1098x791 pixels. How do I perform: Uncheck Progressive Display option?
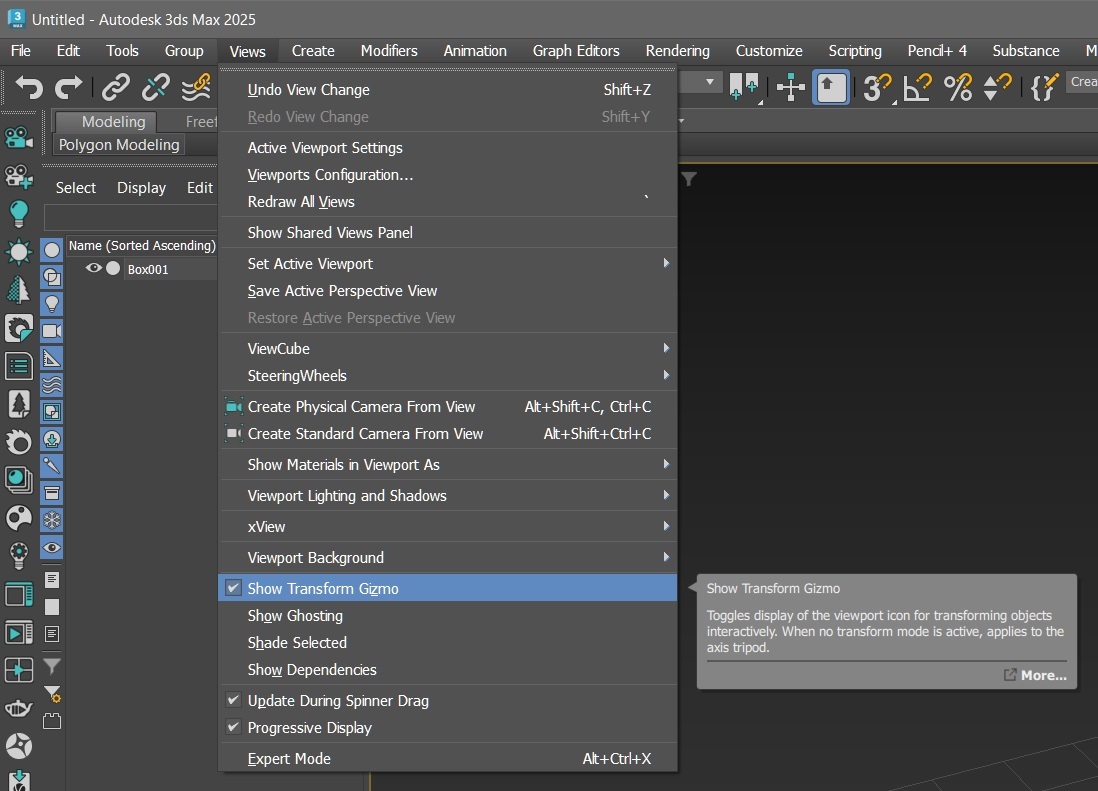(309, 728)
